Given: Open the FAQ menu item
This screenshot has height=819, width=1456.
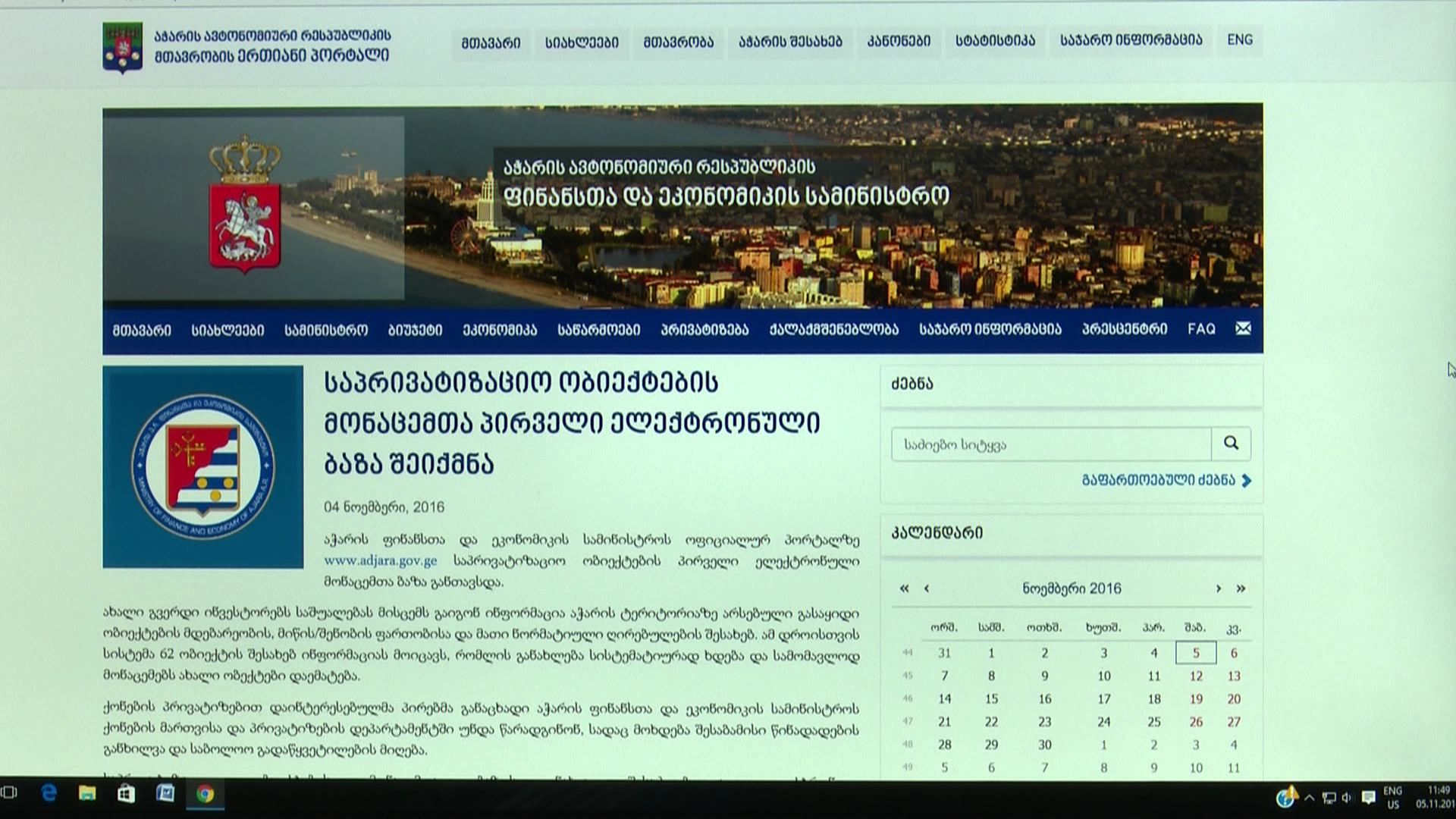Looking at the screenshot, I should pyautogui.click(x=1201, y=329).
